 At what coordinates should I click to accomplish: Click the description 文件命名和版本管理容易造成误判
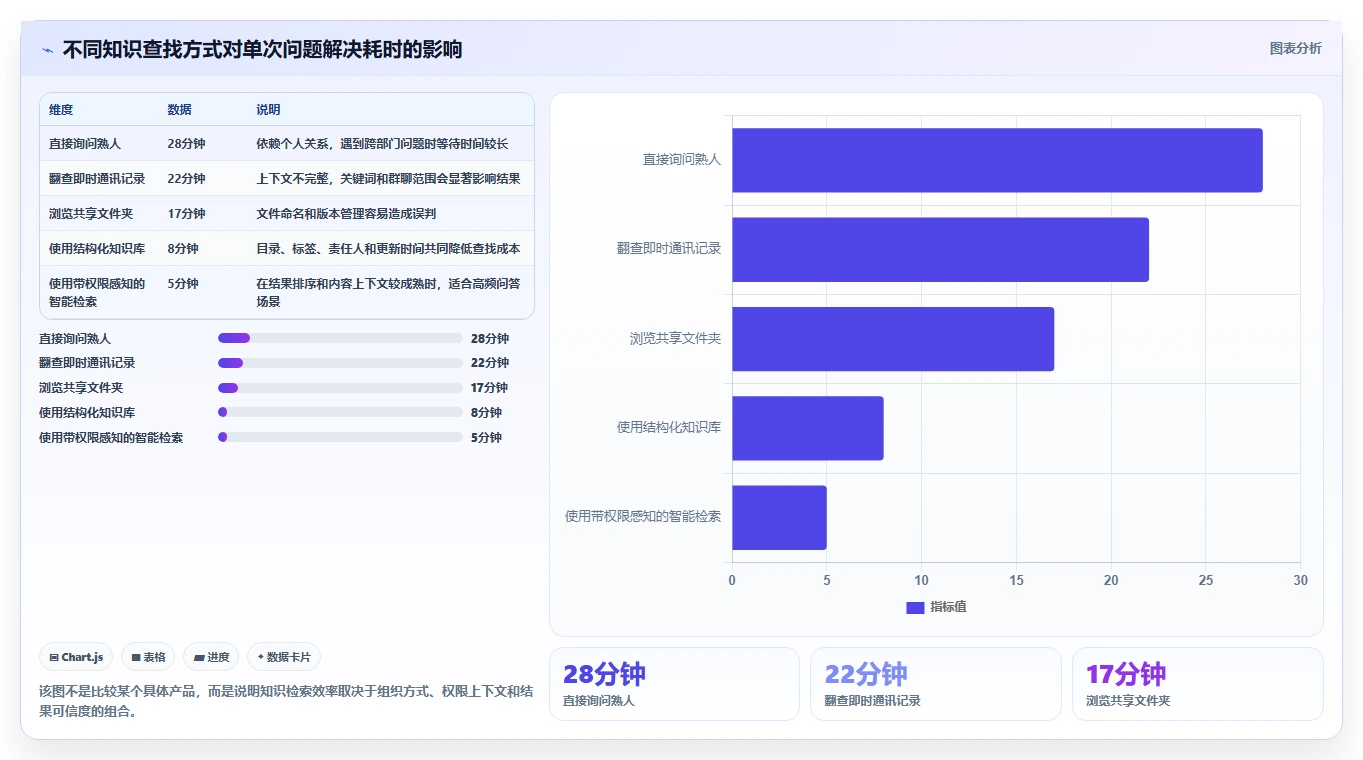tap(346, 214)
